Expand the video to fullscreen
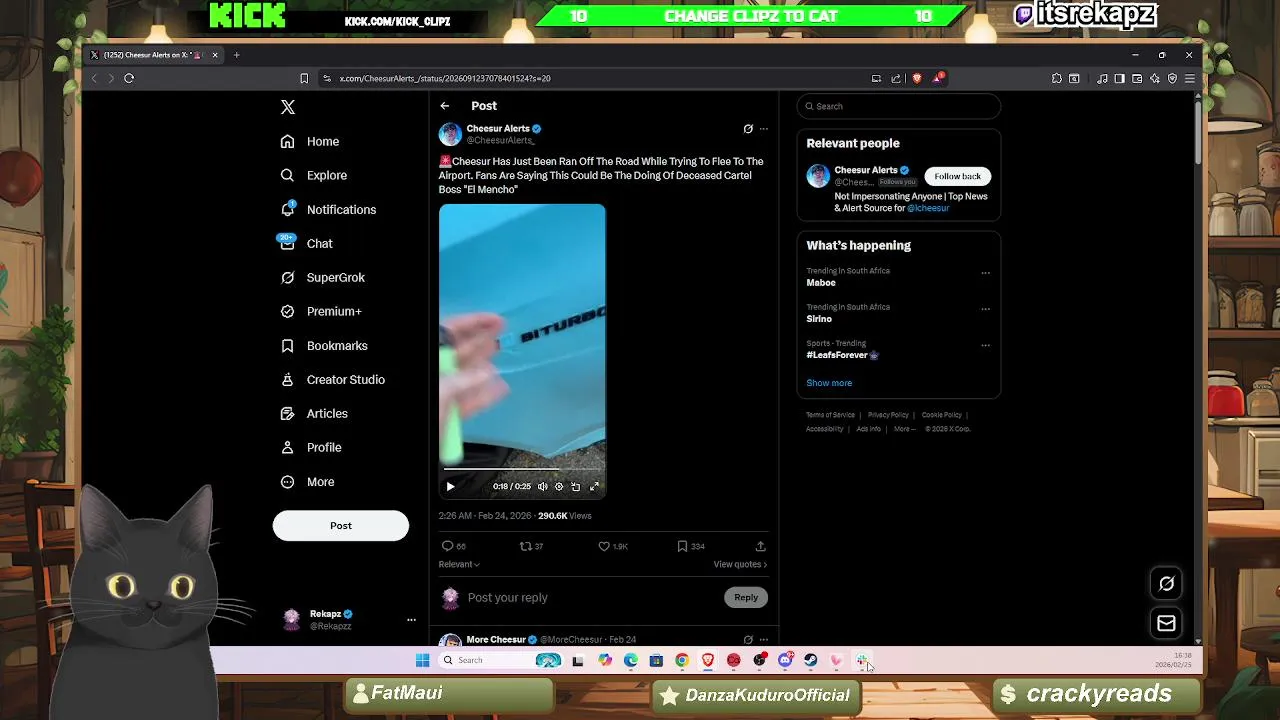The height and width of the screenshot is (720, 1280). pos(594,486)
